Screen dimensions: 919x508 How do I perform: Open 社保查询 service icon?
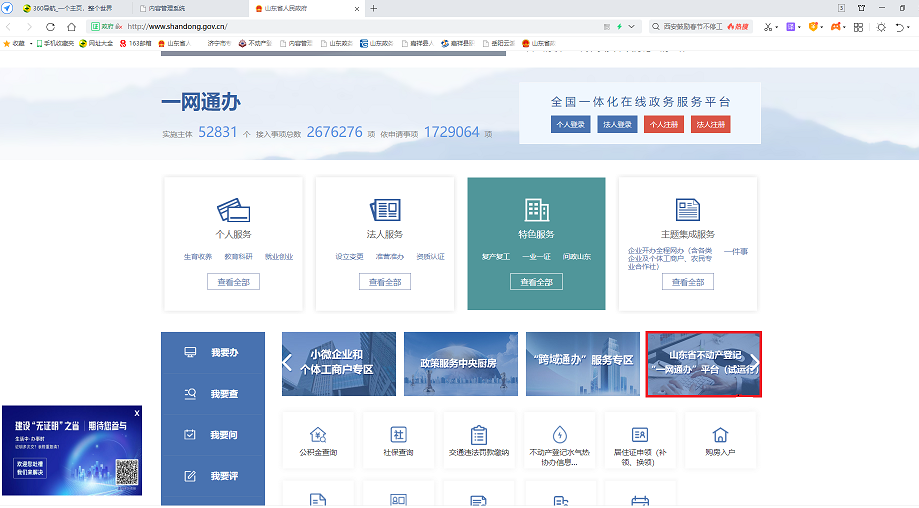coord(399,435)
